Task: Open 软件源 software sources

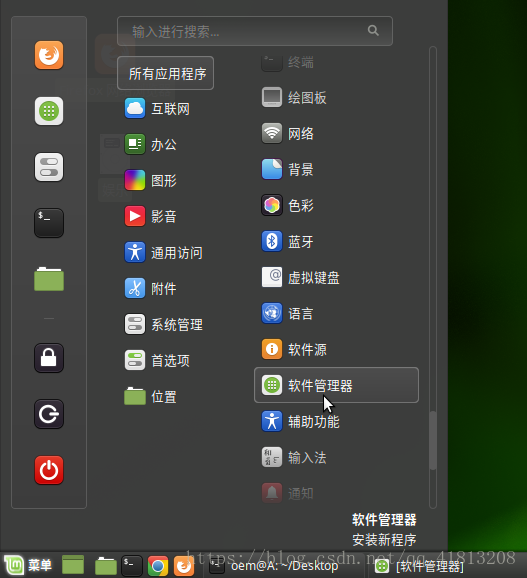Action: (x=294, y=349)
